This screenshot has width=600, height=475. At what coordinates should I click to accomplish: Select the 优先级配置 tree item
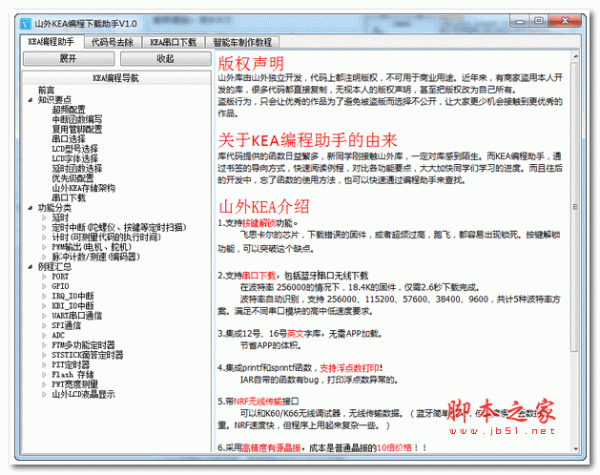(x=73, y=178)
